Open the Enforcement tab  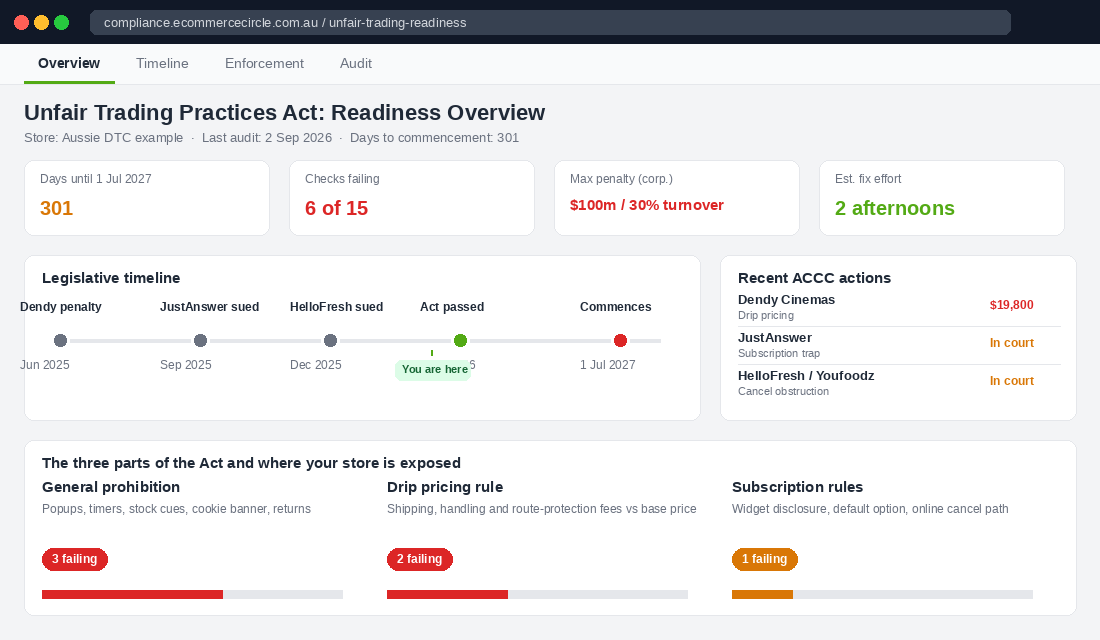click(264, 63)
